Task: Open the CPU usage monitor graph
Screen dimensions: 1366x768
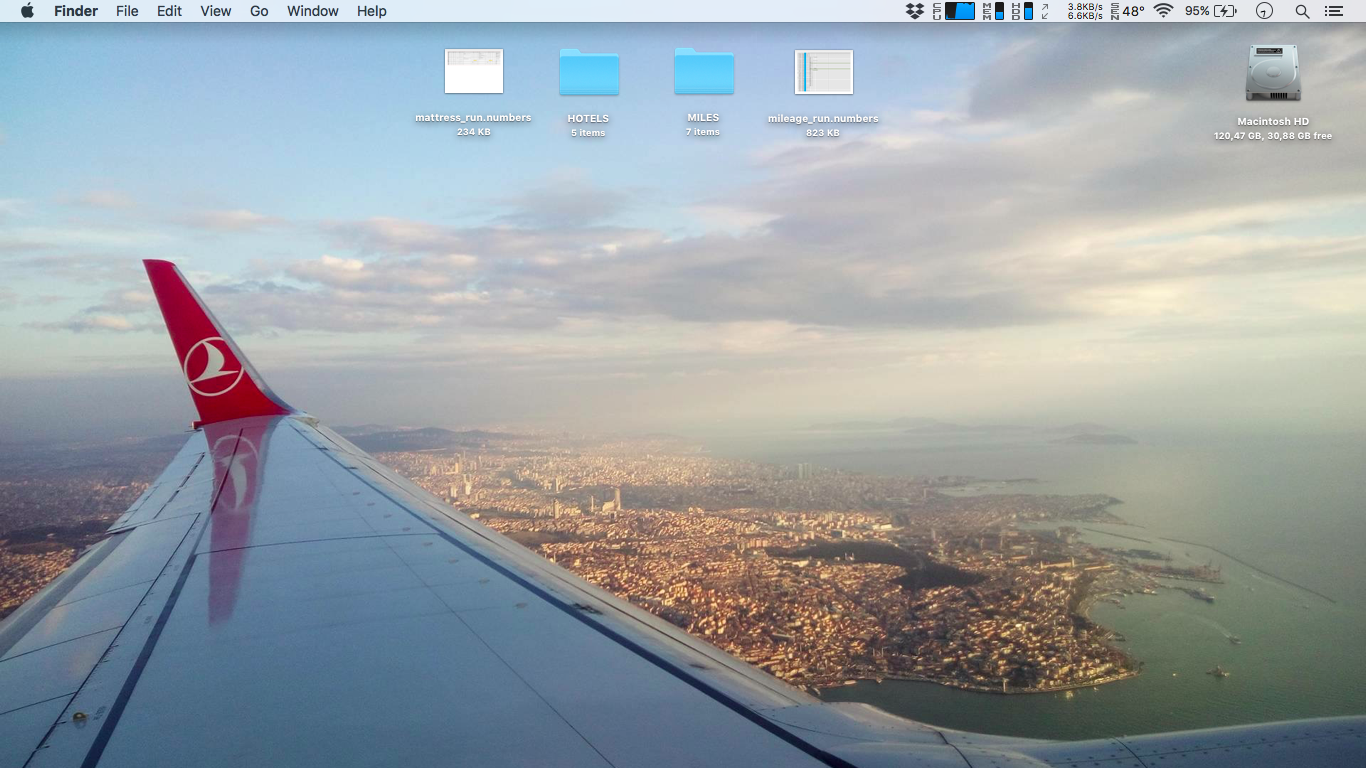Action: pyautogui.click(x=959, y=11)
